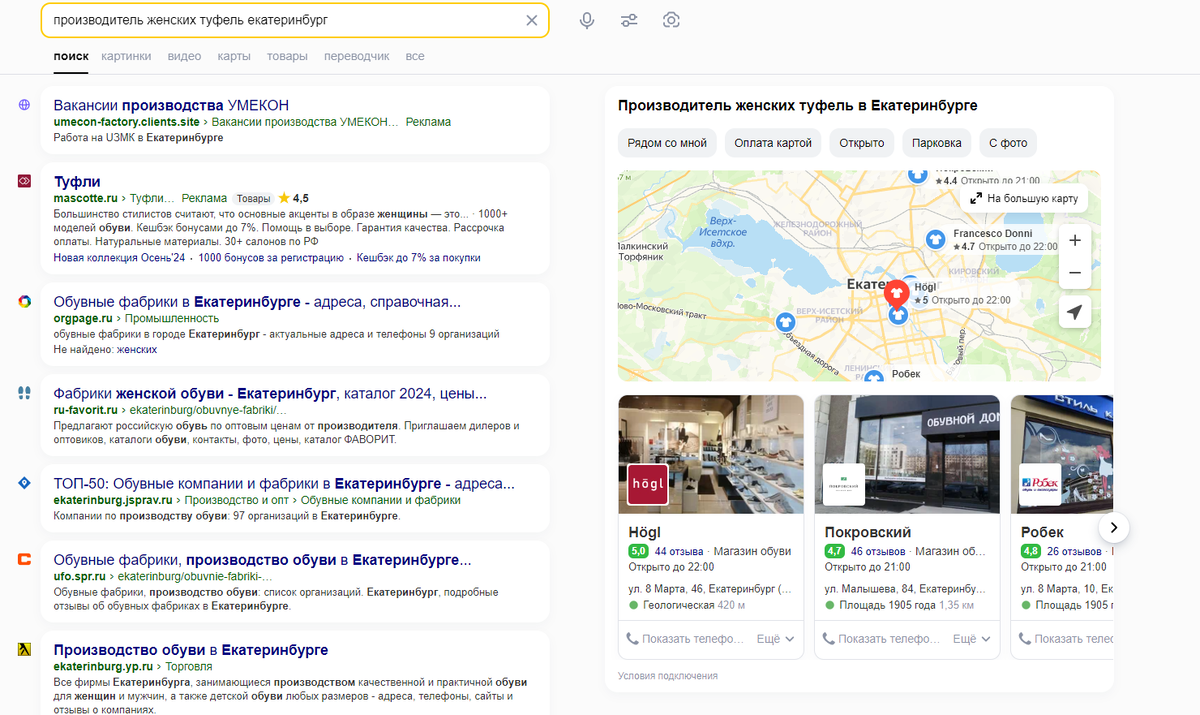Image resolution: width=1200 pixels, height=715 pixels.
Task: Toggle the Парковка filter
Action: (x=937, y=143)
